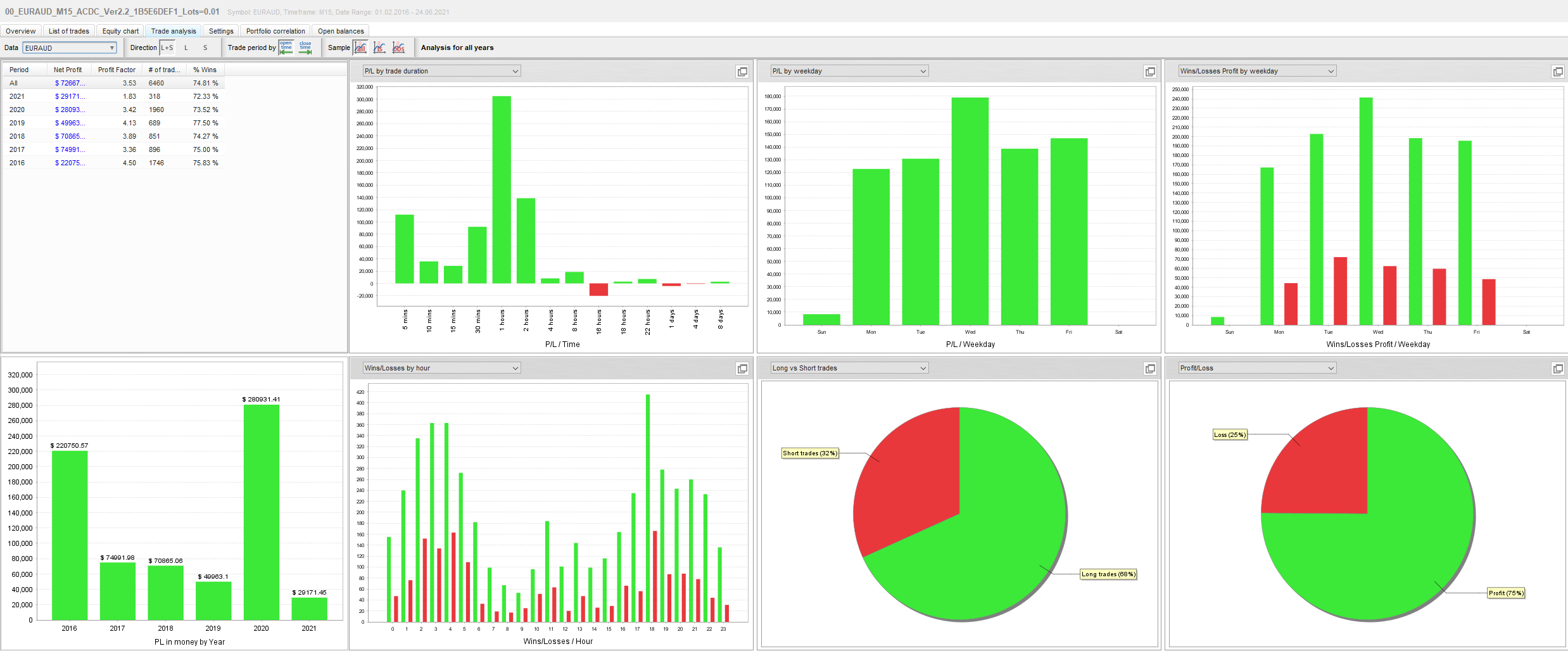Click the Profit Factor column header
The width and height of the screenshot is (1568, 651).
pos(117,70)
